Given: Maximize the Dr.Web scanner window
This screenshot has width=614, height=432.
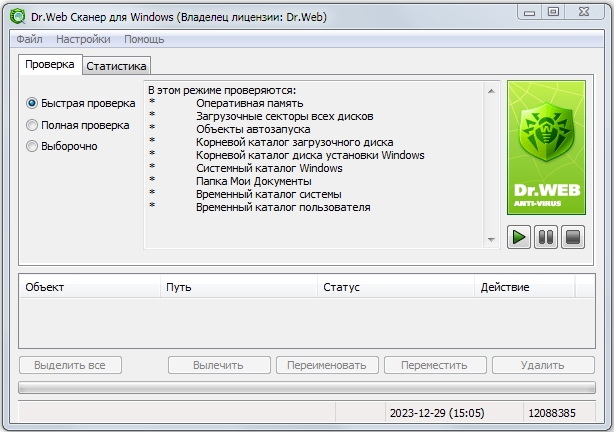Looking at the screenshot, I should coord(553,12).
